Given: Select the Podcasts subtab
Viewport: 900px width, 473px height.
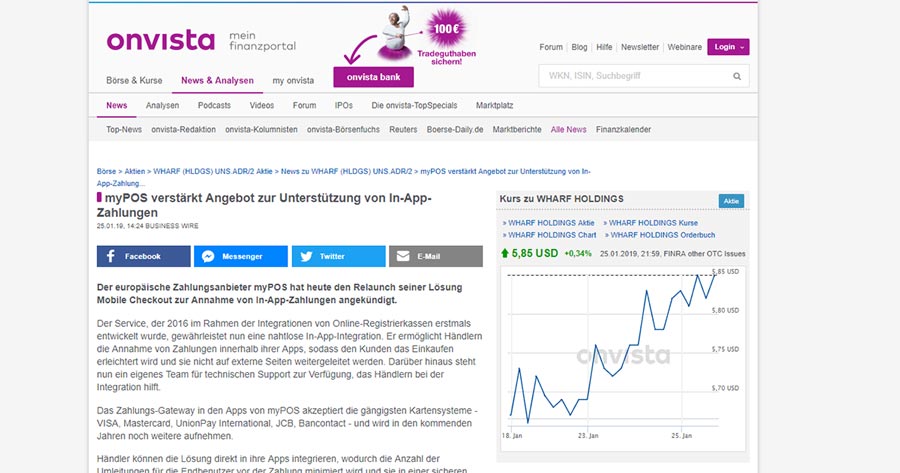Looking at the screenshot, I should 214,106.
